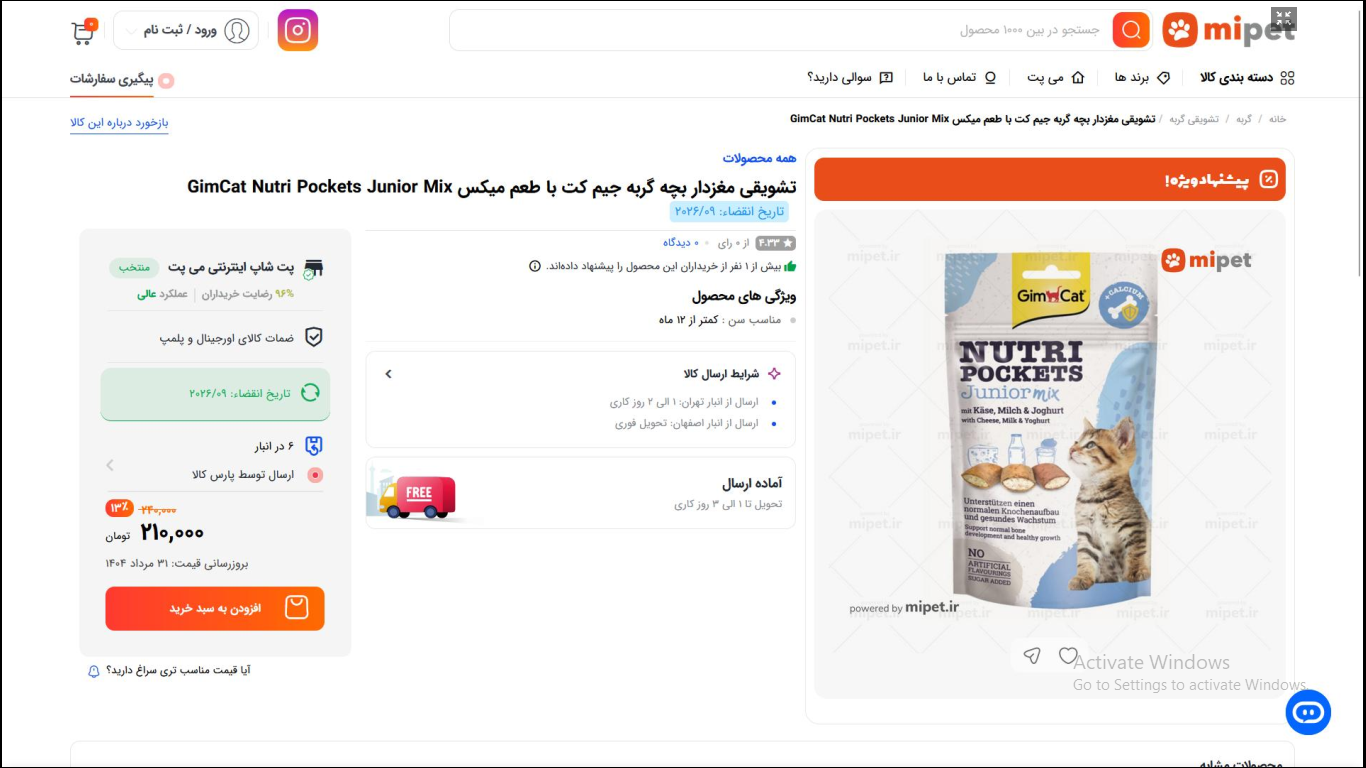
Task: Add product to wishlist with heart icon
Action: point(1068,656)
